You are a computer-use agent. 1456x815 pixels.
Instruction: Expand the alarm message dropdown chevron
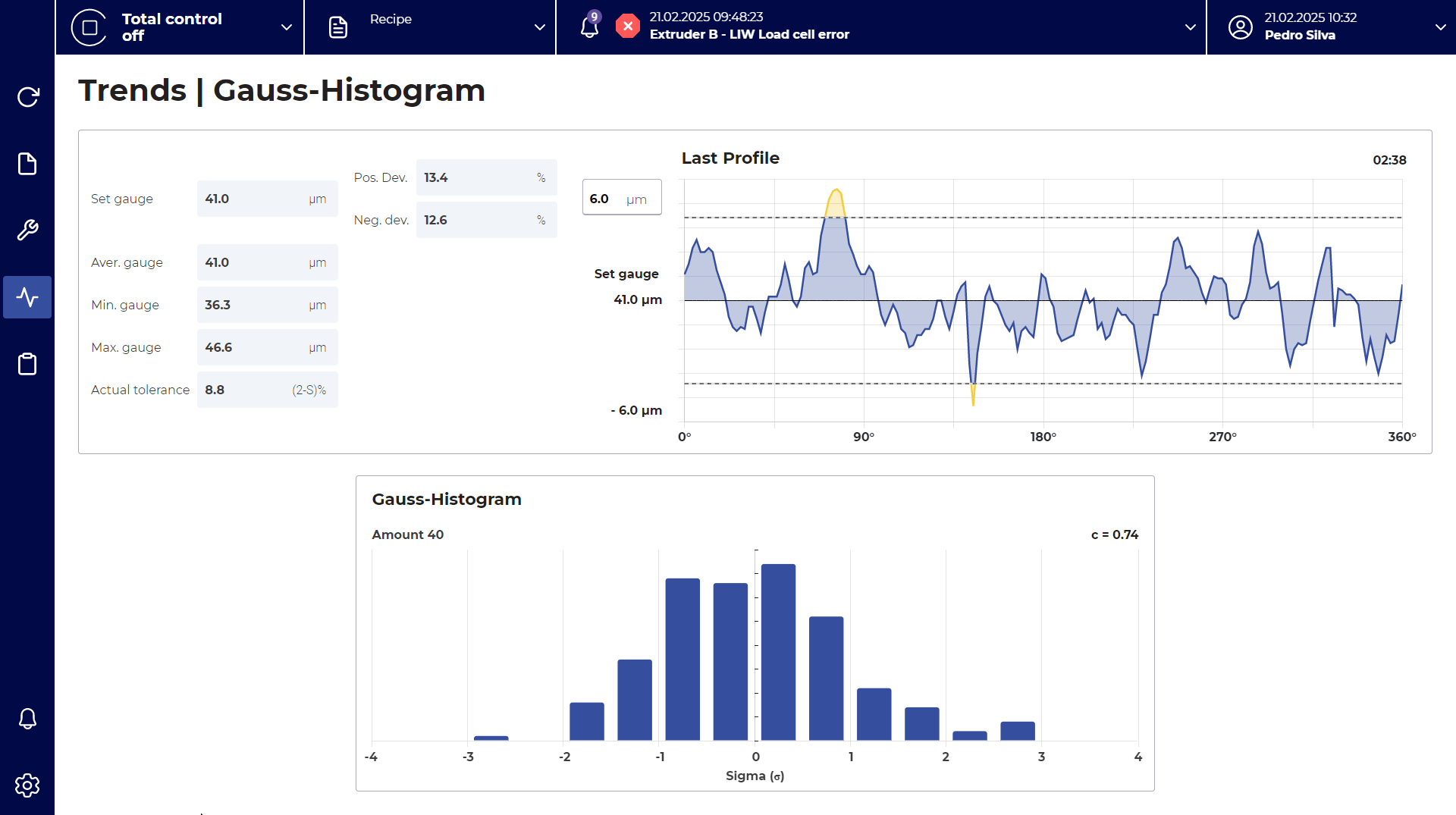pyautogui.click(x=1191, y=27)
